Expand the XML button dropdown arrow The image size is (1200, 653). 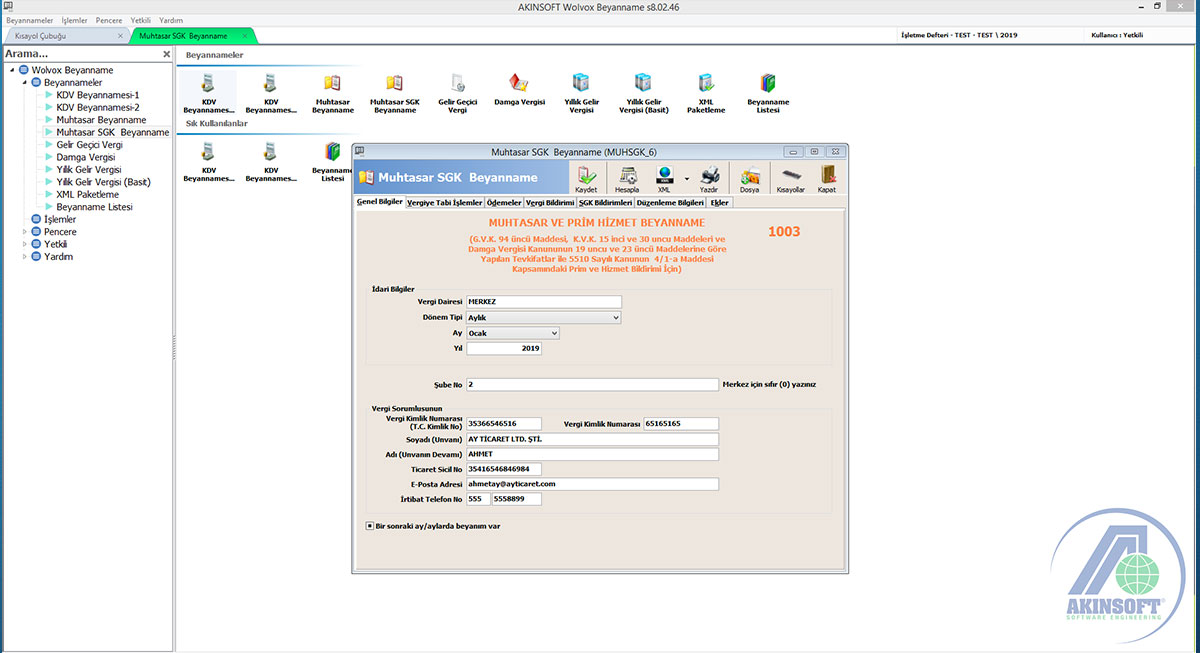coord(687,178)
